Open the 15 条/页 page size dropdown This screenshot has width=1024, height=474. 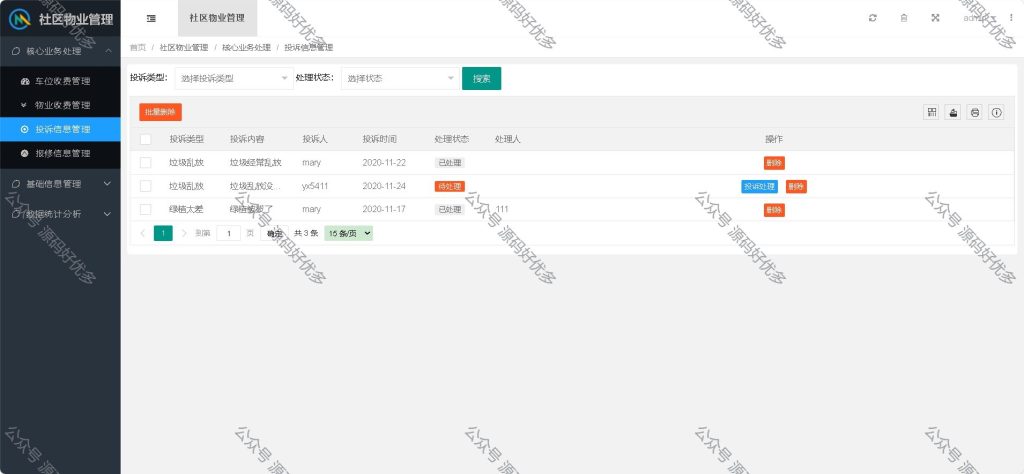tap(349, 233)
